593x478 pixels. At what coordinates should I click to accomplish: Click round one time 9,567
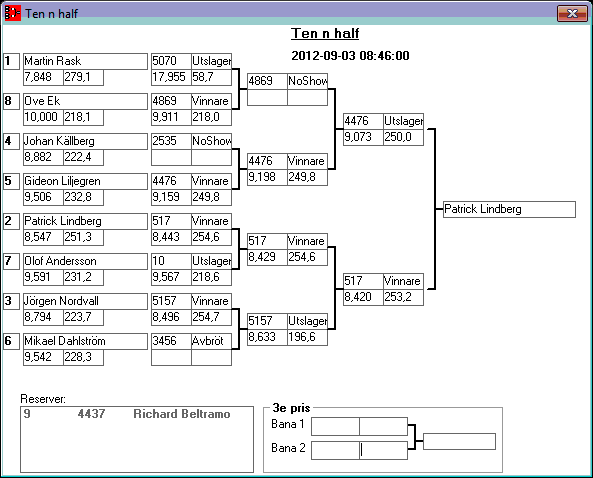coord(171,278)
